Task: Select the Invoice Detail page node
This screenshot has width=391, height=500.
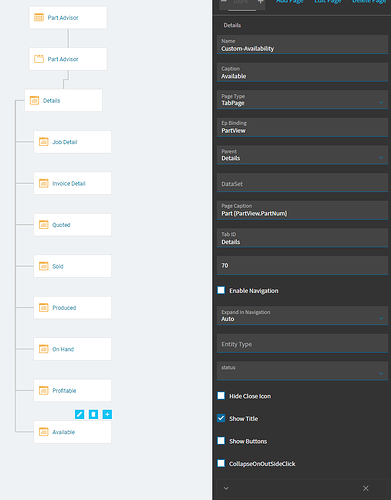Action: click(x=72, y=183)
